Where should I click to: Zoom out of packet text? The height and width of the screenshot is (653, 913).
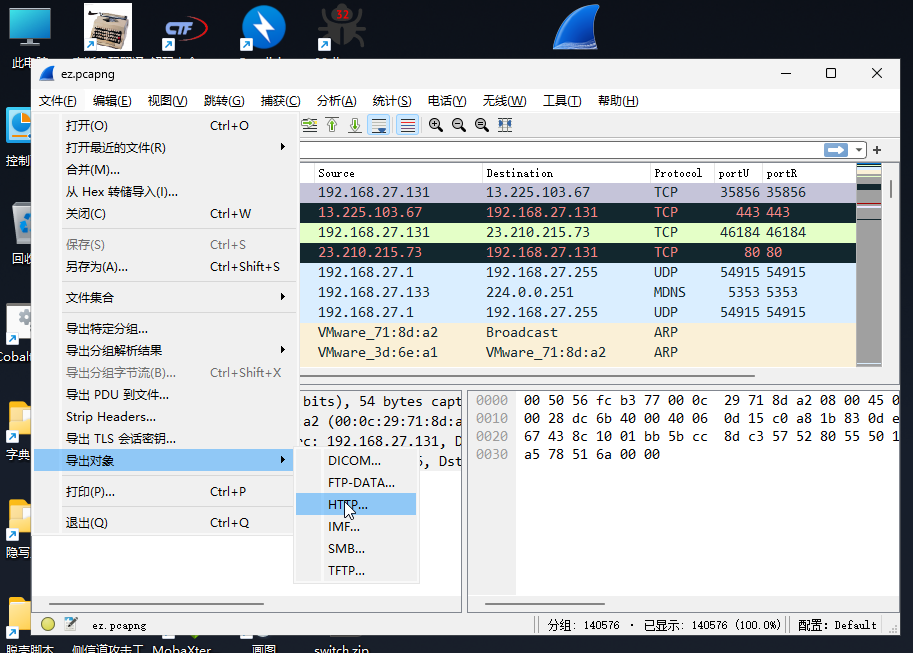click(x=459, y=125)
